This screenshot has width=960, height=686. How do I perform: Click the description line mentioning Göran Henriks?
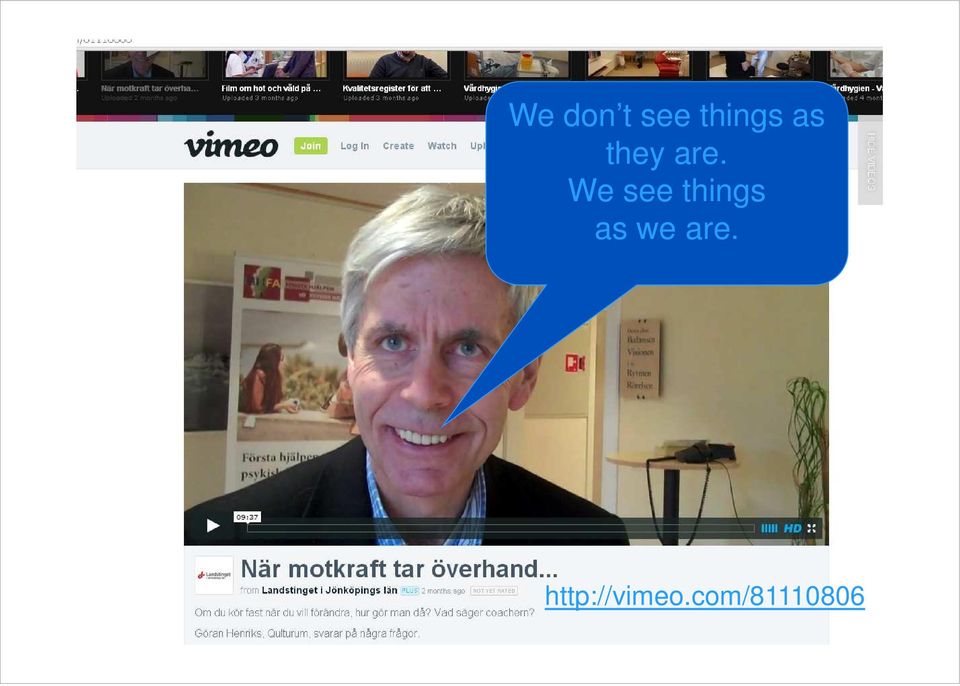pyautogui.click(x=307, y=633)
